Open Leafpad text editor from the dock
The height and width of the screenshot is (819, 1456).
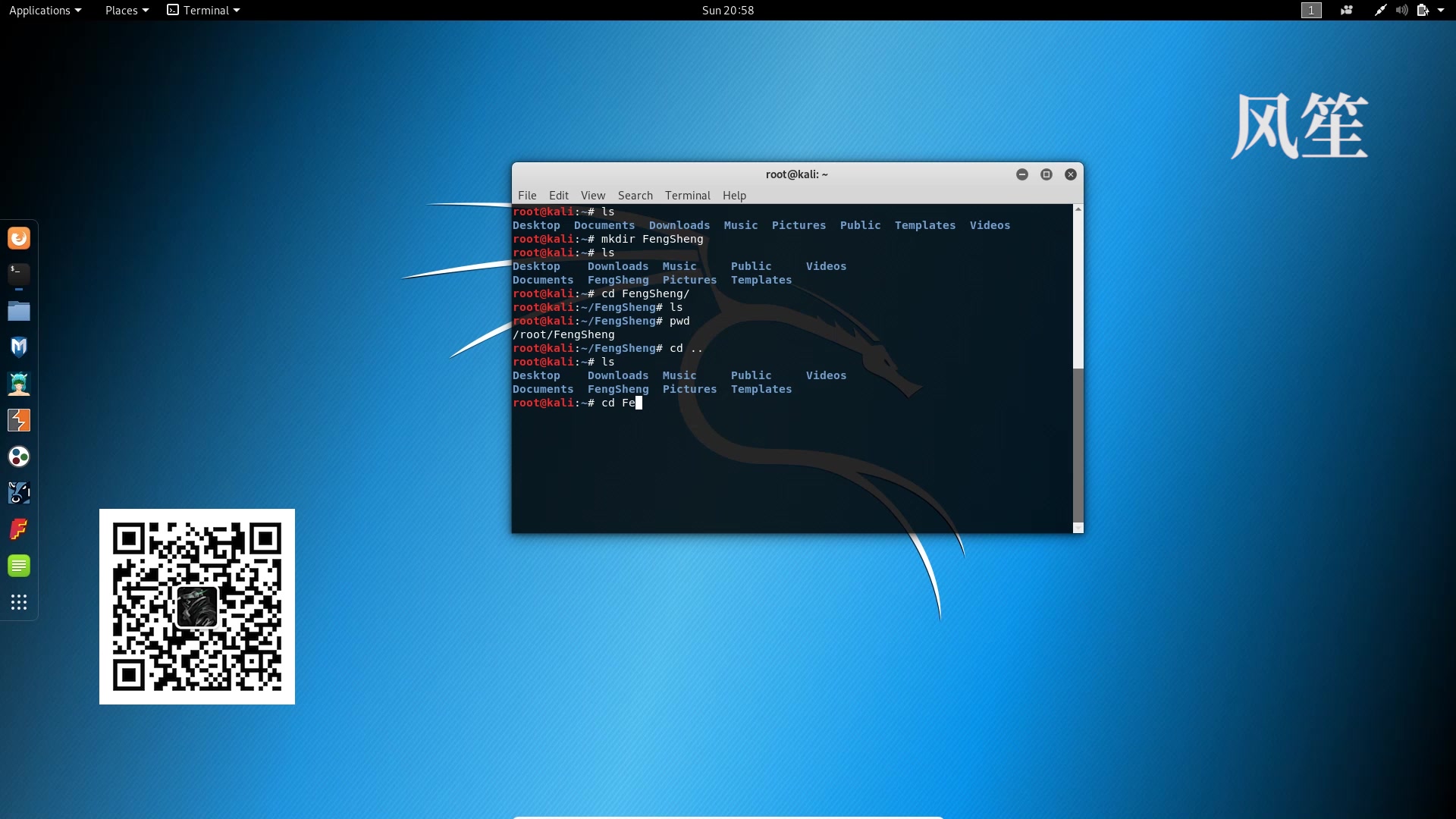pyautogui.click(x=19, y=565)
